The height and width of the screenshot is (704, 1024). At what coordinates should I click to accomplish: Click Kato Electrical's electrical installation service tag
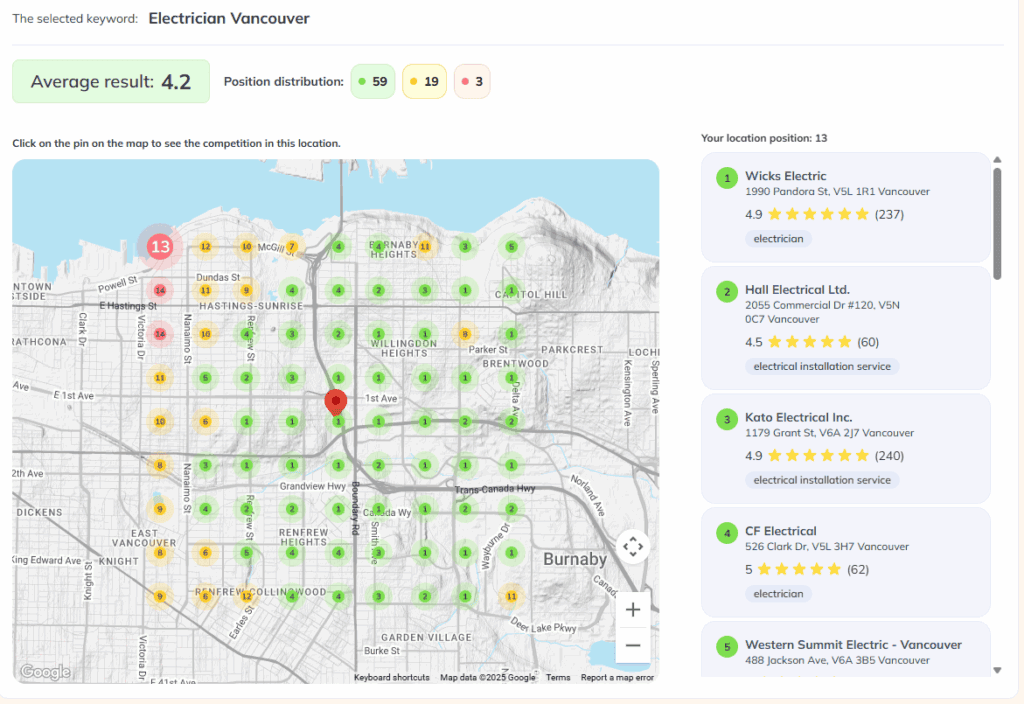pyautogui.click(x=822, y=480)
